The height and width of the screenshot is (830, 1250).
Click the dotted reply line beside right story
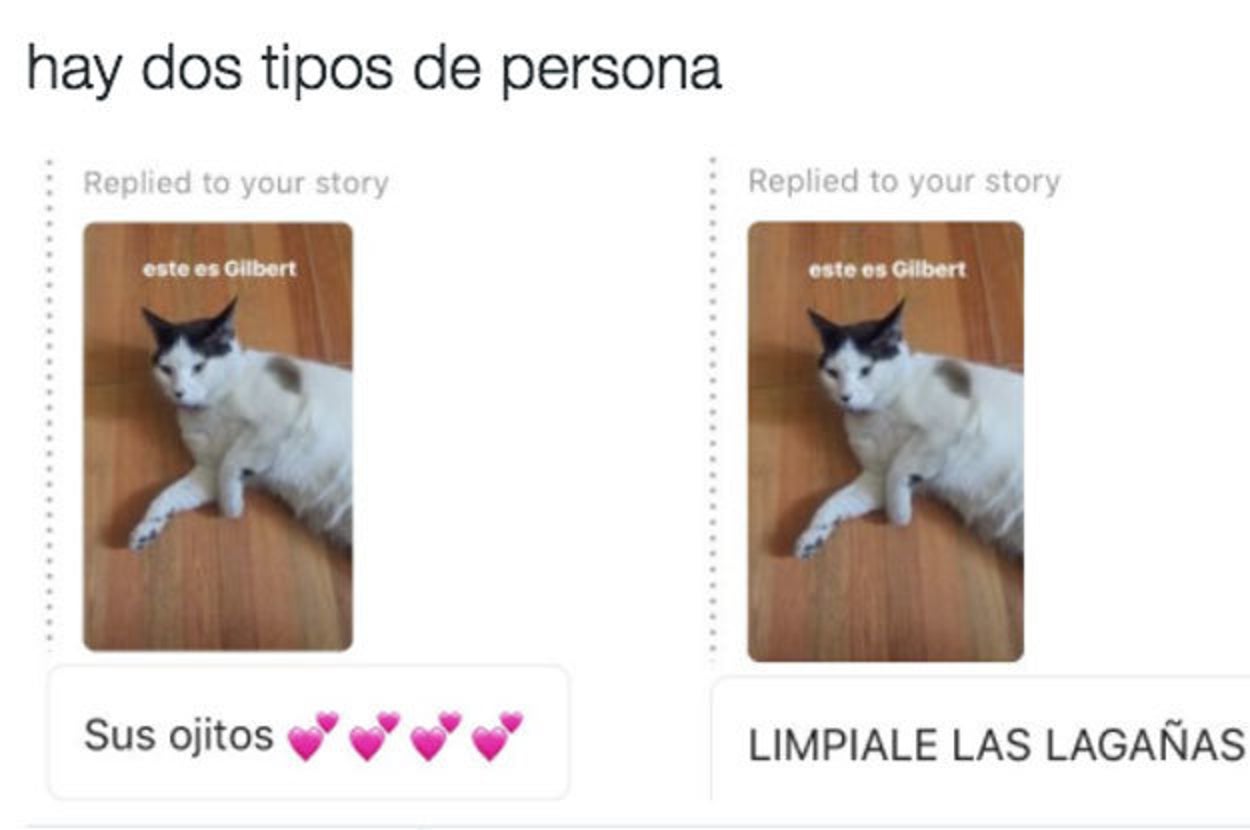tap(713, 408)
